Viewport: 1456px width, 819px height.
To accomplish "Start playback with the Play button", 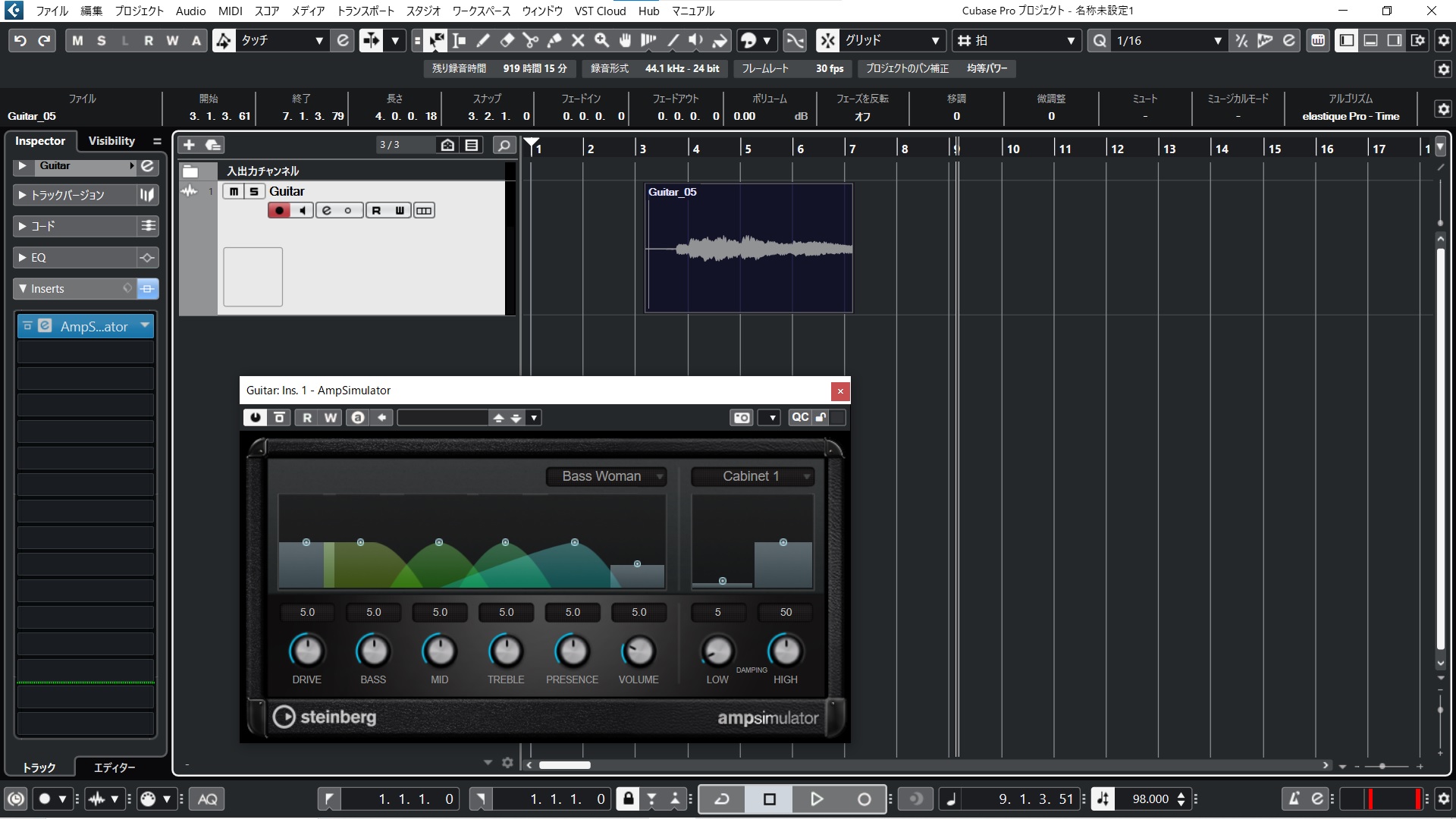I will (x=817, y=799).
